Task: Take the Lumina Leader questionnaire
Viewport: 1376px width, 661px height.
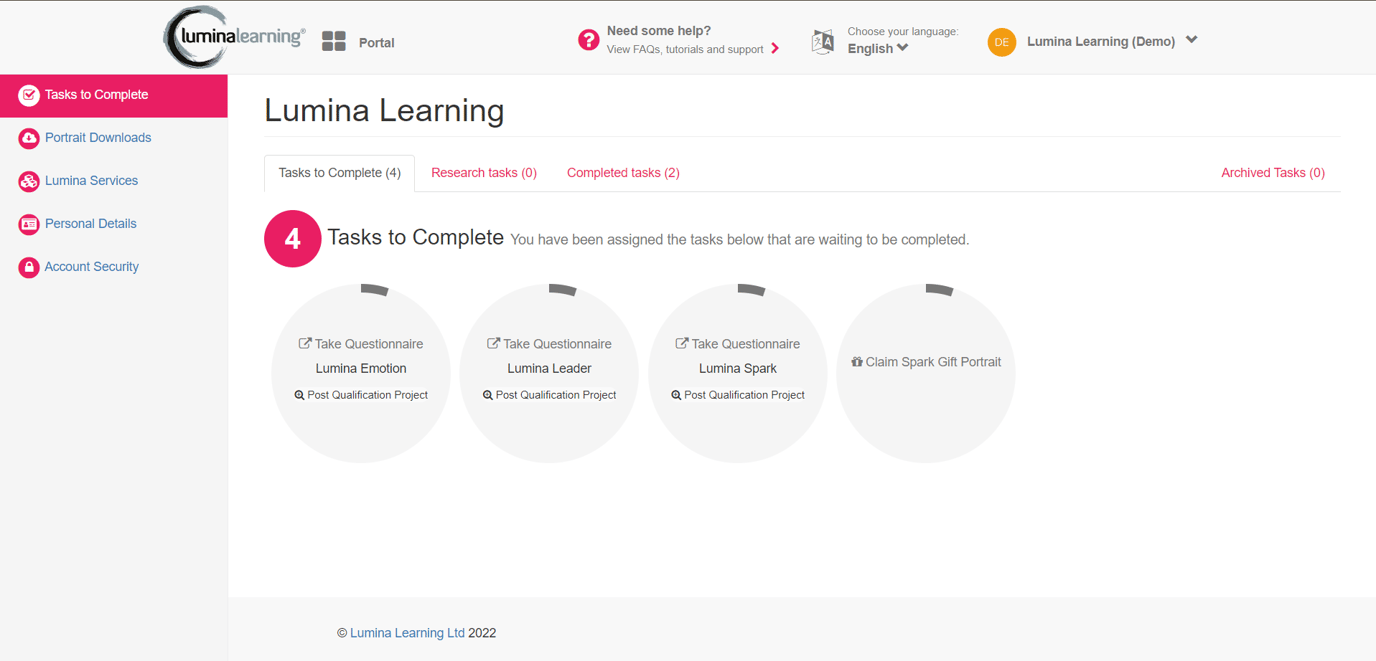Action: (x=549, y=344)
